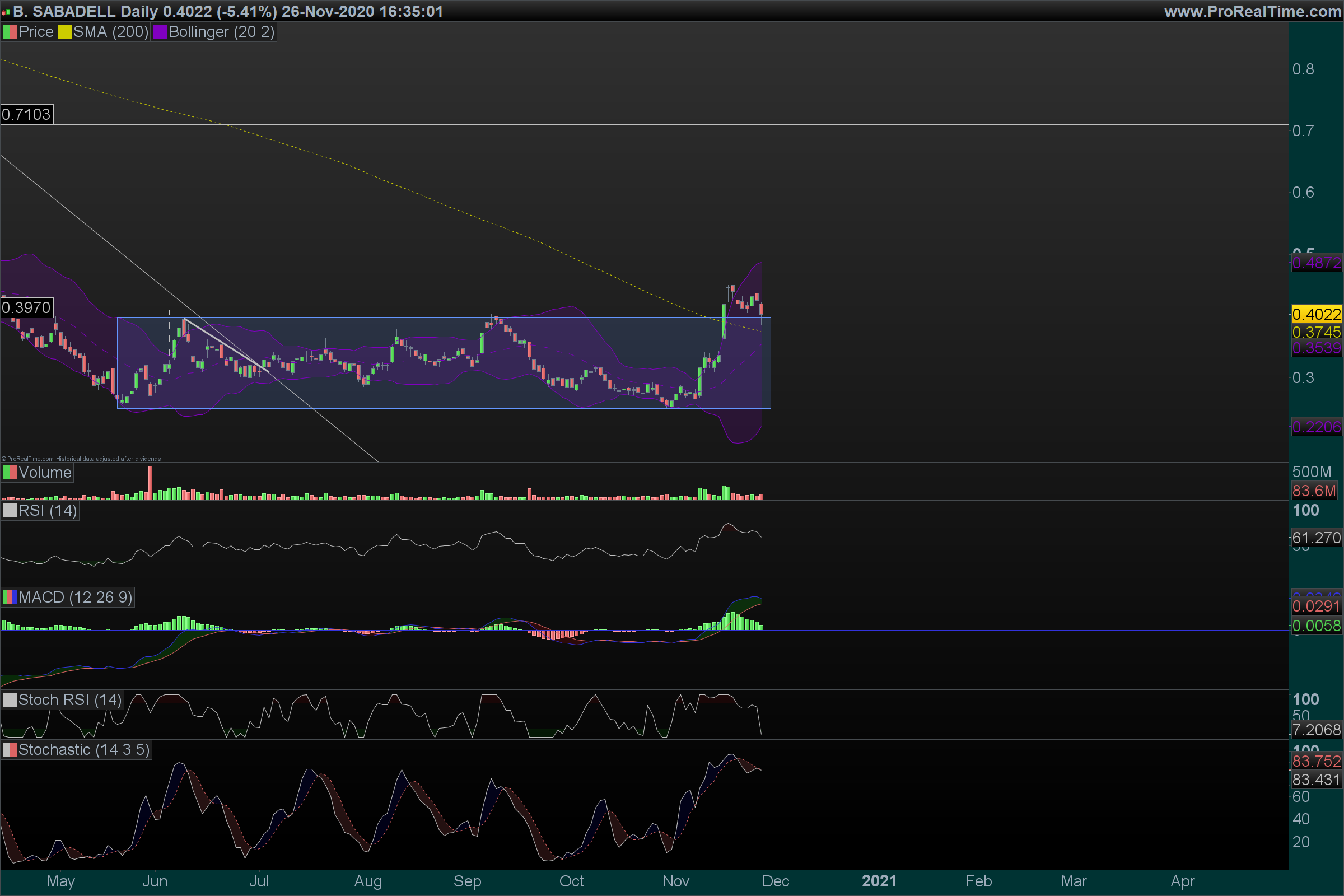
Task: Click the candlestick icon beside B. SABADELL title
Action: click(x=6, y=11)
